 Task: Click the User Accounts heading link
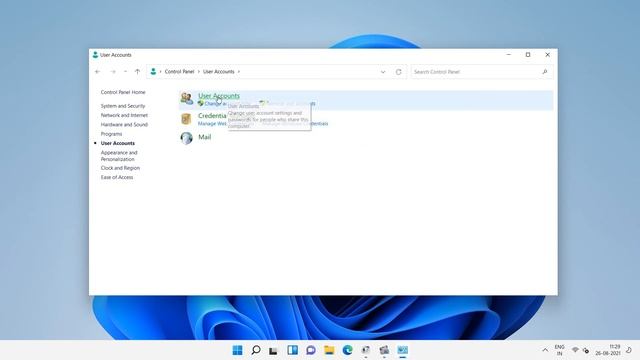pyautogui.click(x=219, y=96)
